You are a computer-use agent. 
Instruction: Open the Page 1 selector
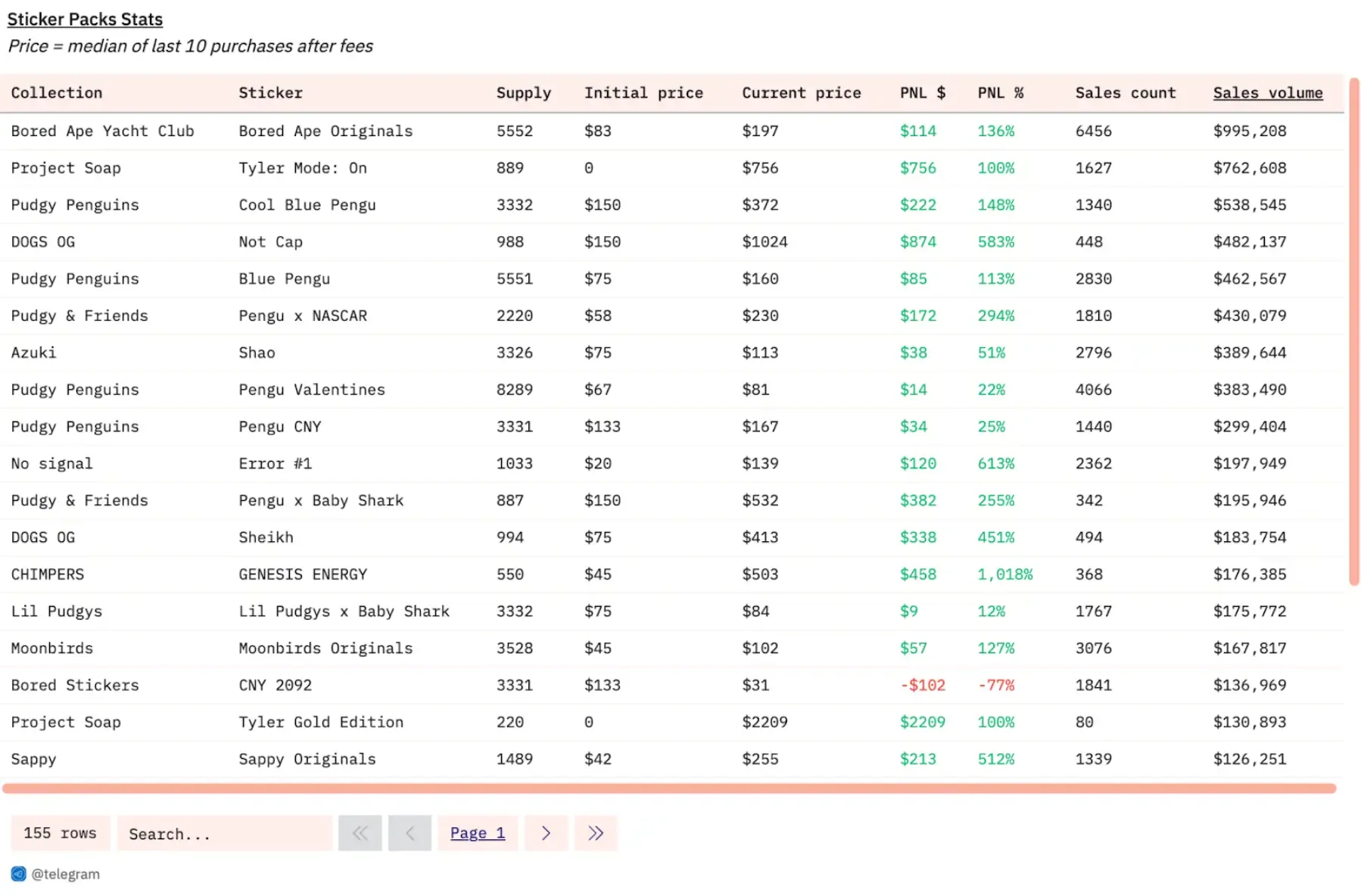[477, 833]
